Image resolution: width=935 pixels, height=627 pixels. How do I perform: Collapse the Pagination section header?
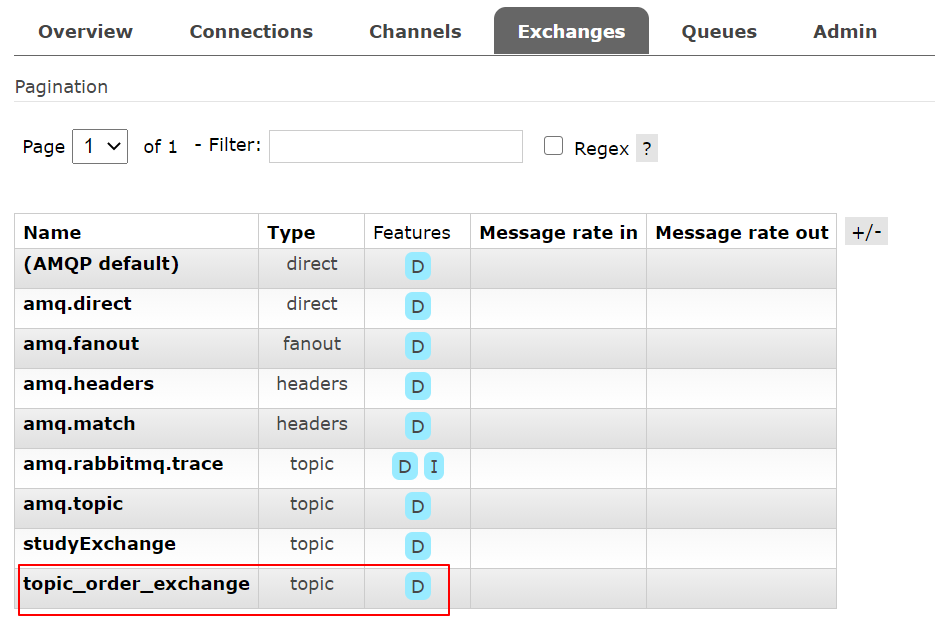(61, 87)
